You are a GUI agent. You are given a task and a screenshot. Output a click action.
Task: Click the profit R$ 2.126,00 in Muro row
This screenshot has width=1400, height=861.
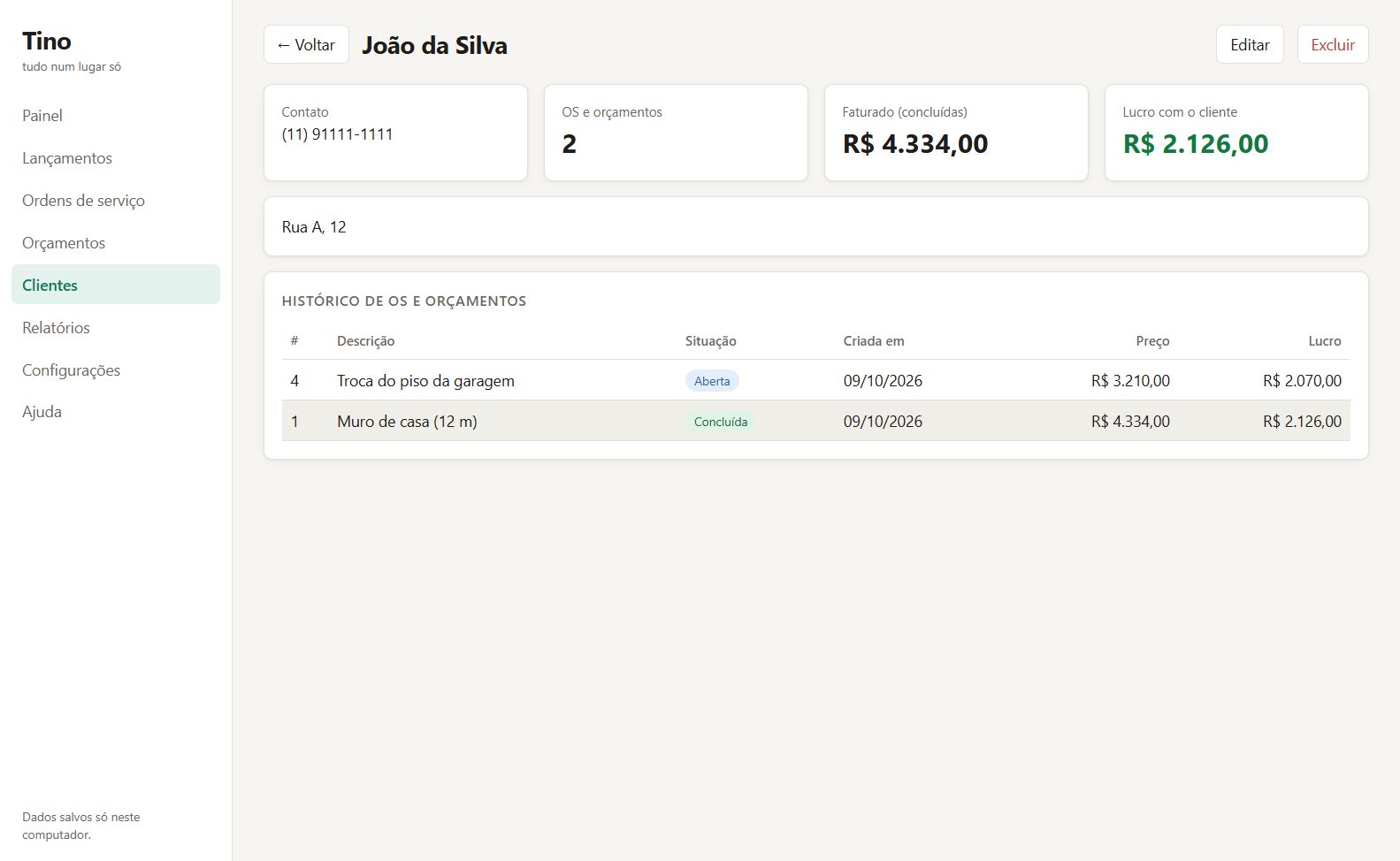pyautogui.click(x=1302, y=422)
